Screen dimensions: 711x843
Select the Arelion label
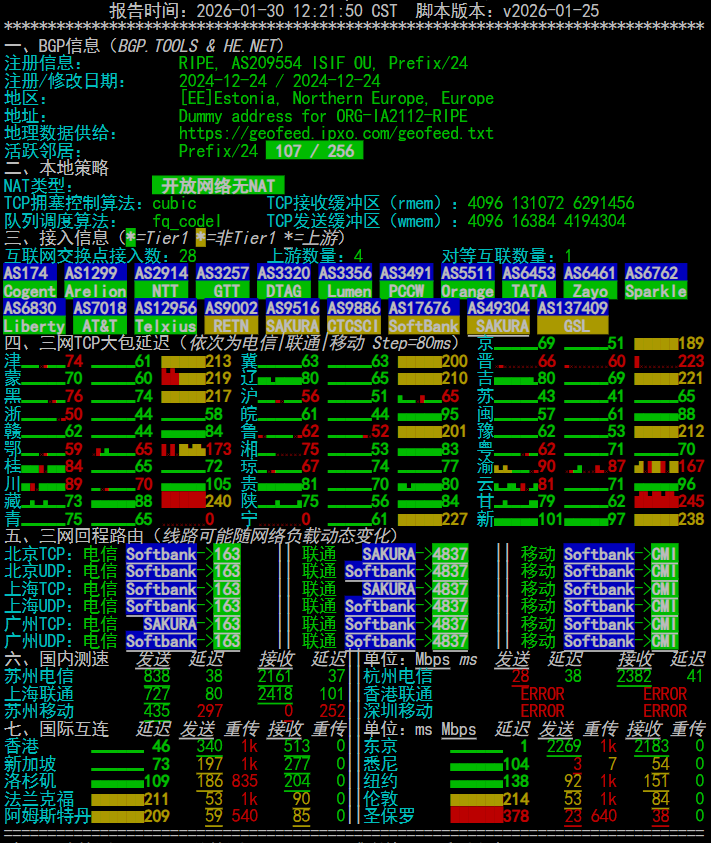[95, 291]
